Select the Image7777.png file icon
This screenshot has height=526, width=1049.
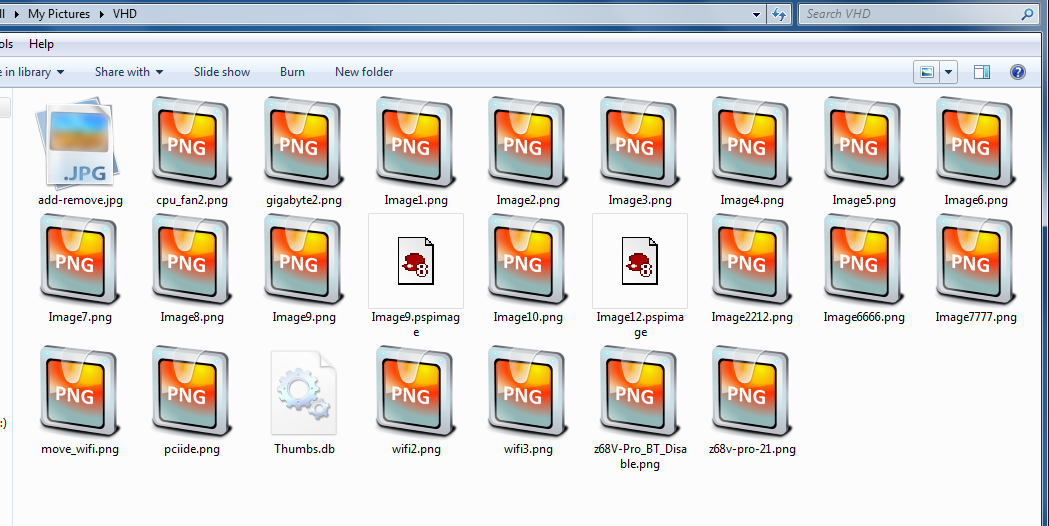pyautogui.click(x=976, y=260)
